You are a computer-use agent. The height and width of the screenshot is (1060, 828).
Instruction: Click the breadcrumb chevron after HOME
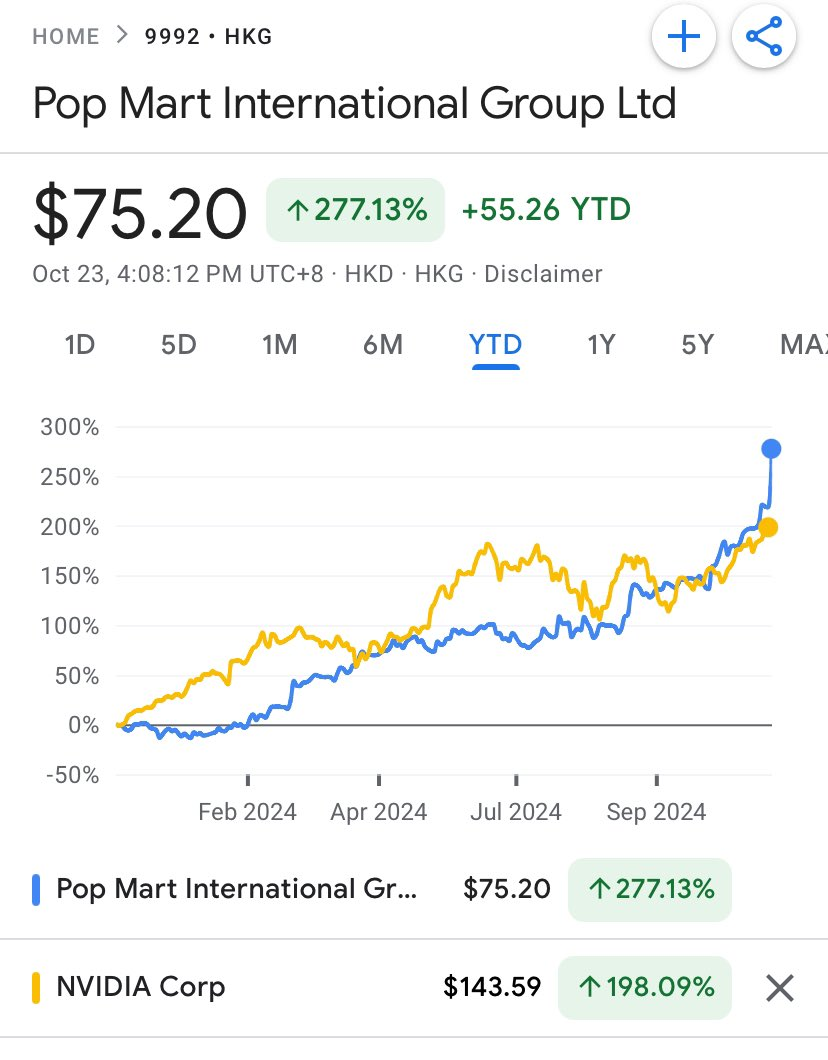point(122,37)
